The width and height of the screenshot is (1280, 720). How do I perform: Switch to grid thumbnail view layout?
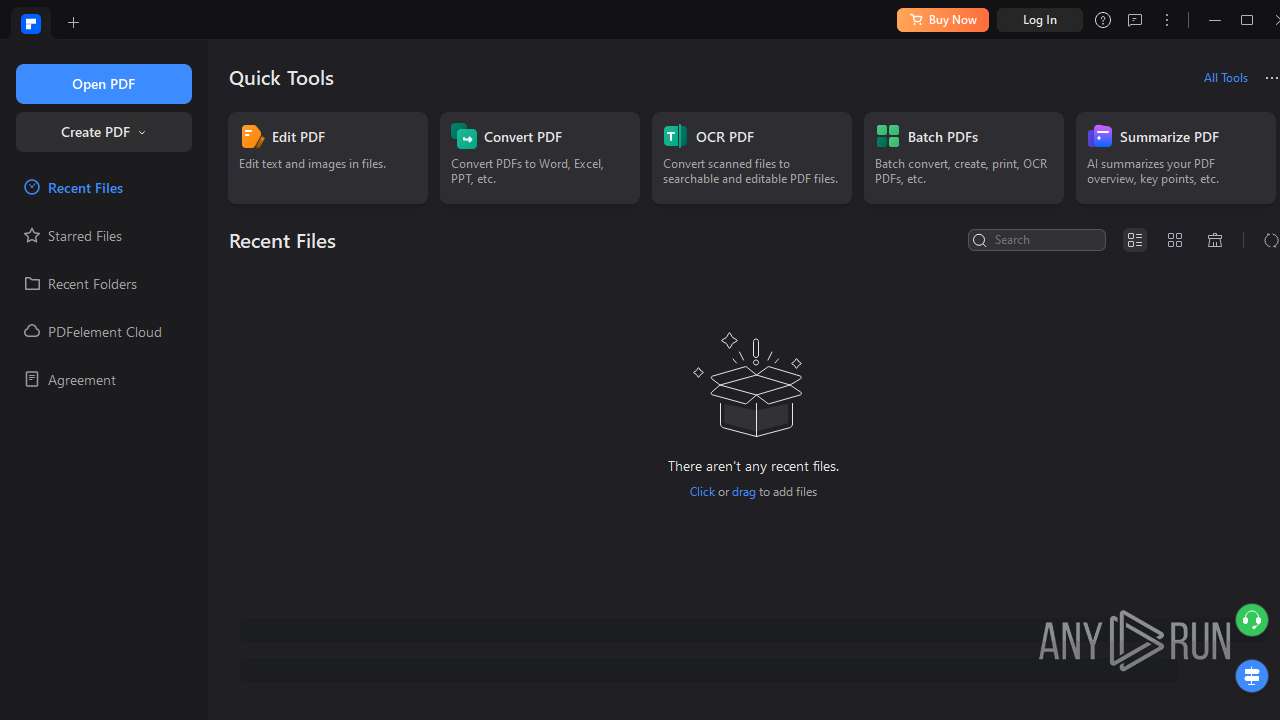point(1175,240)
